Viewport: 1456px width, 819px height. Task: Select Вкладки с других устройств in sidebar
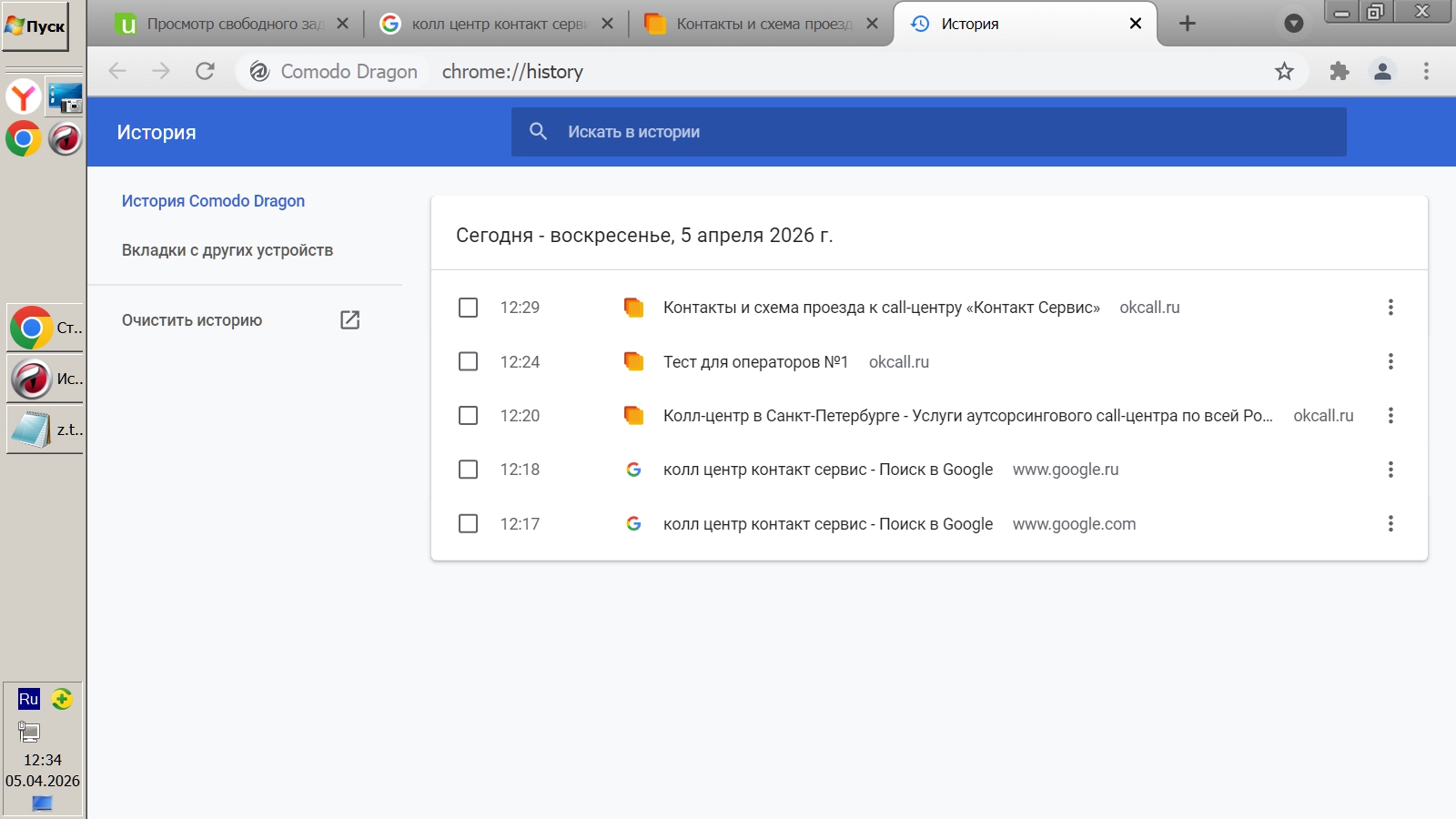tap(227, 250)
